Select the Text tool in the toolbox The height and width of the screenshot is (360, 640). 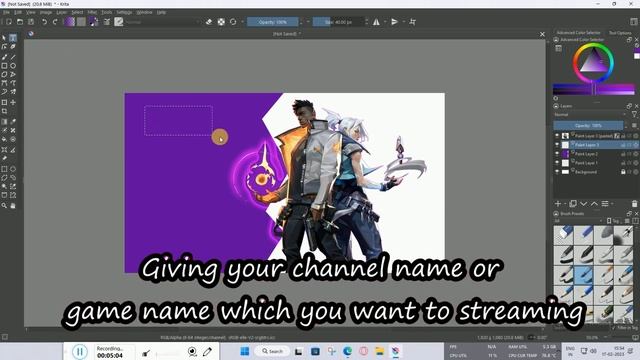point(13,38)
